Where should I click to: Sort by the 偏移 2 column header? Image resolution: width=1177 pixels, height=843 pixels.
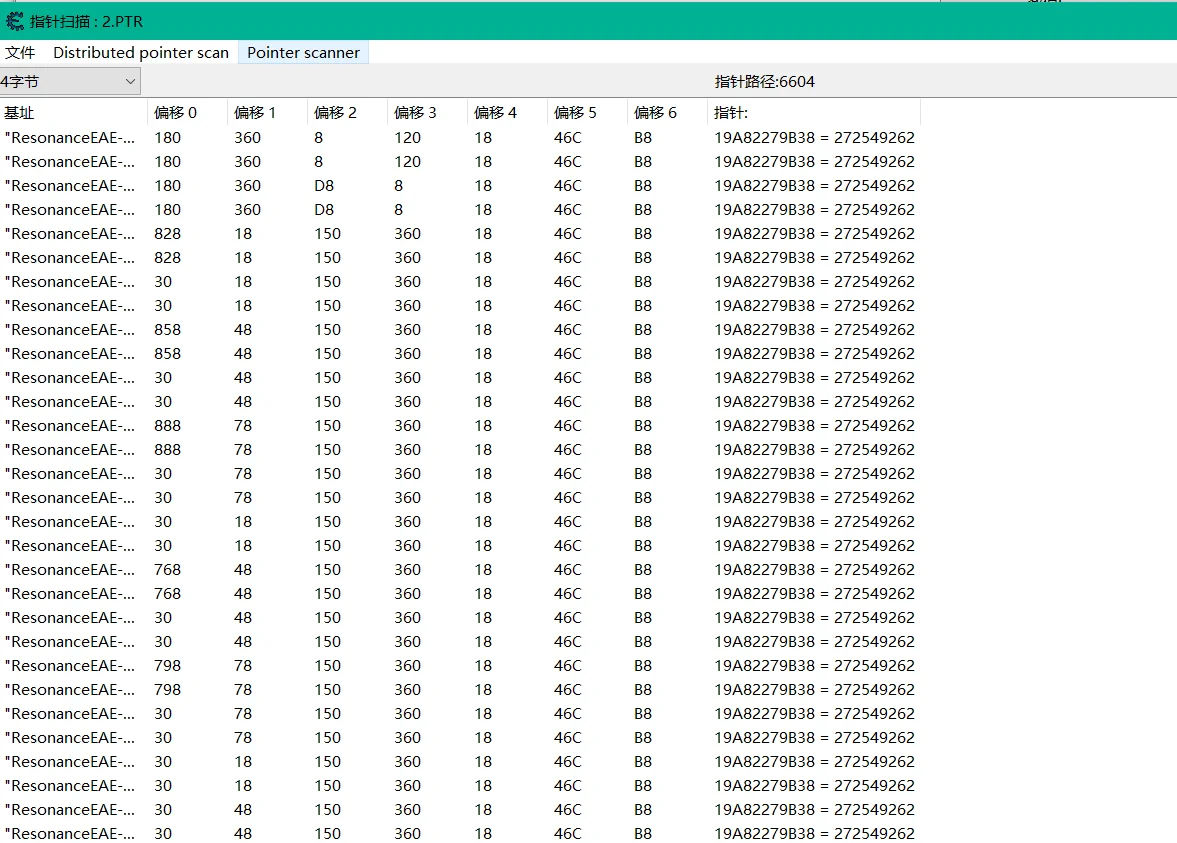coord(347,113)
